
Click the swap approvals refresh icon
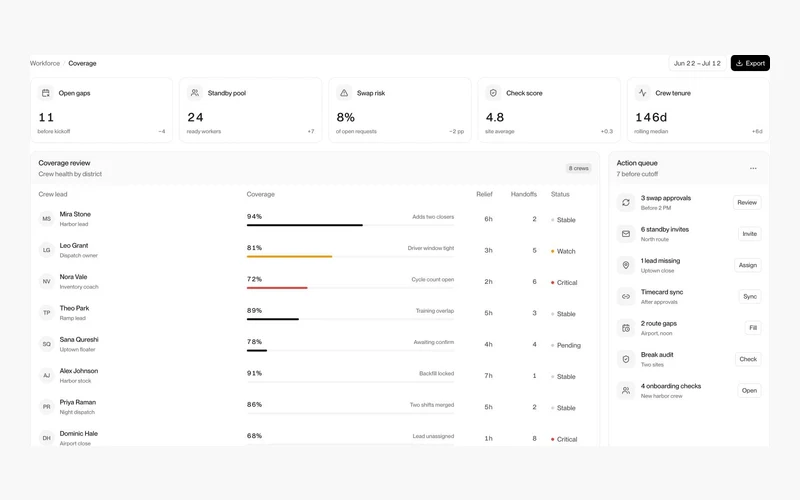click(x=626, y=203)
